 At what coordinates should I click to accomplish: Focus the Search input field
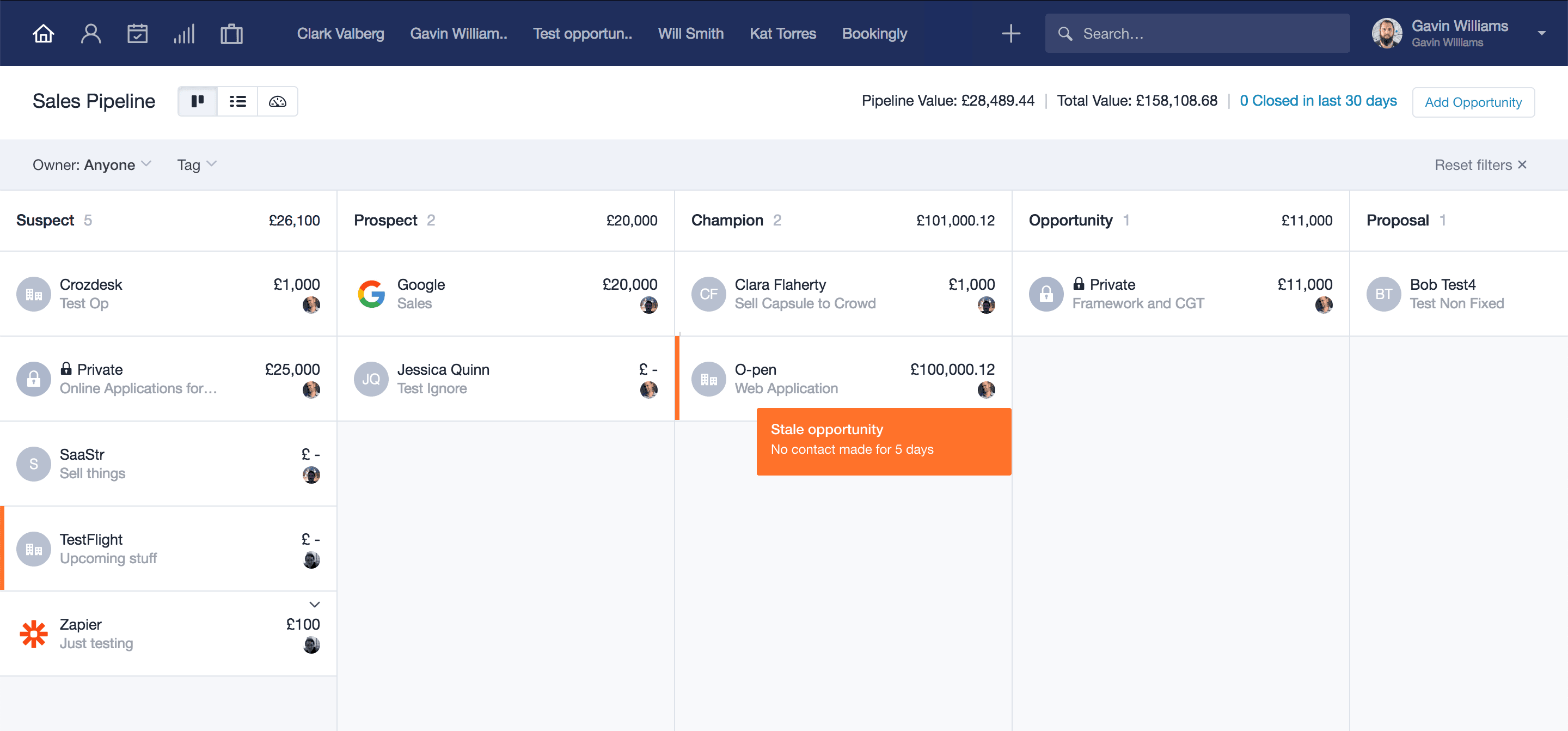1197,34
